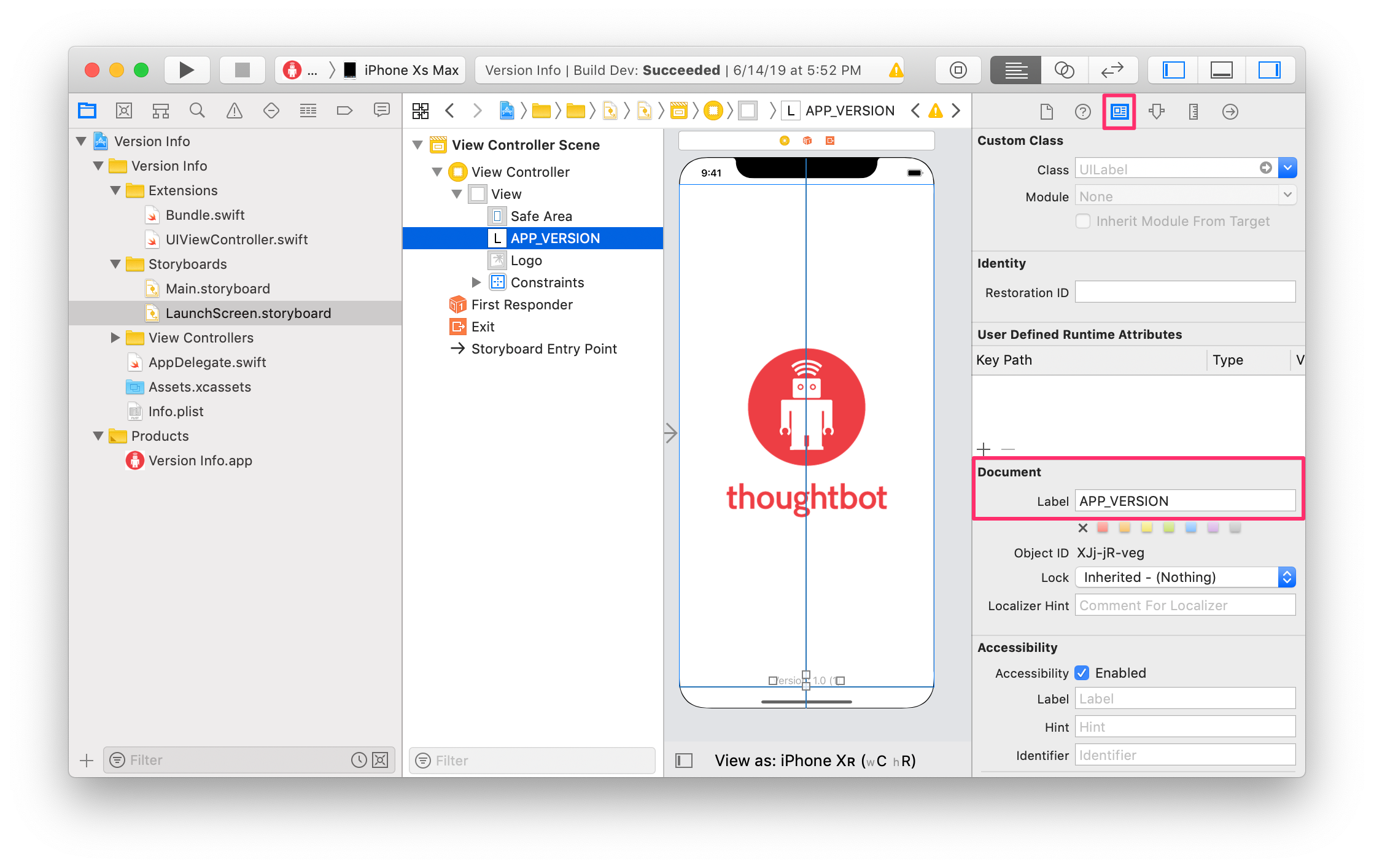This screenshot has width=1374, height=868.
Task: Collapse the View Controller Scene
Action: [x=417, y=145]
